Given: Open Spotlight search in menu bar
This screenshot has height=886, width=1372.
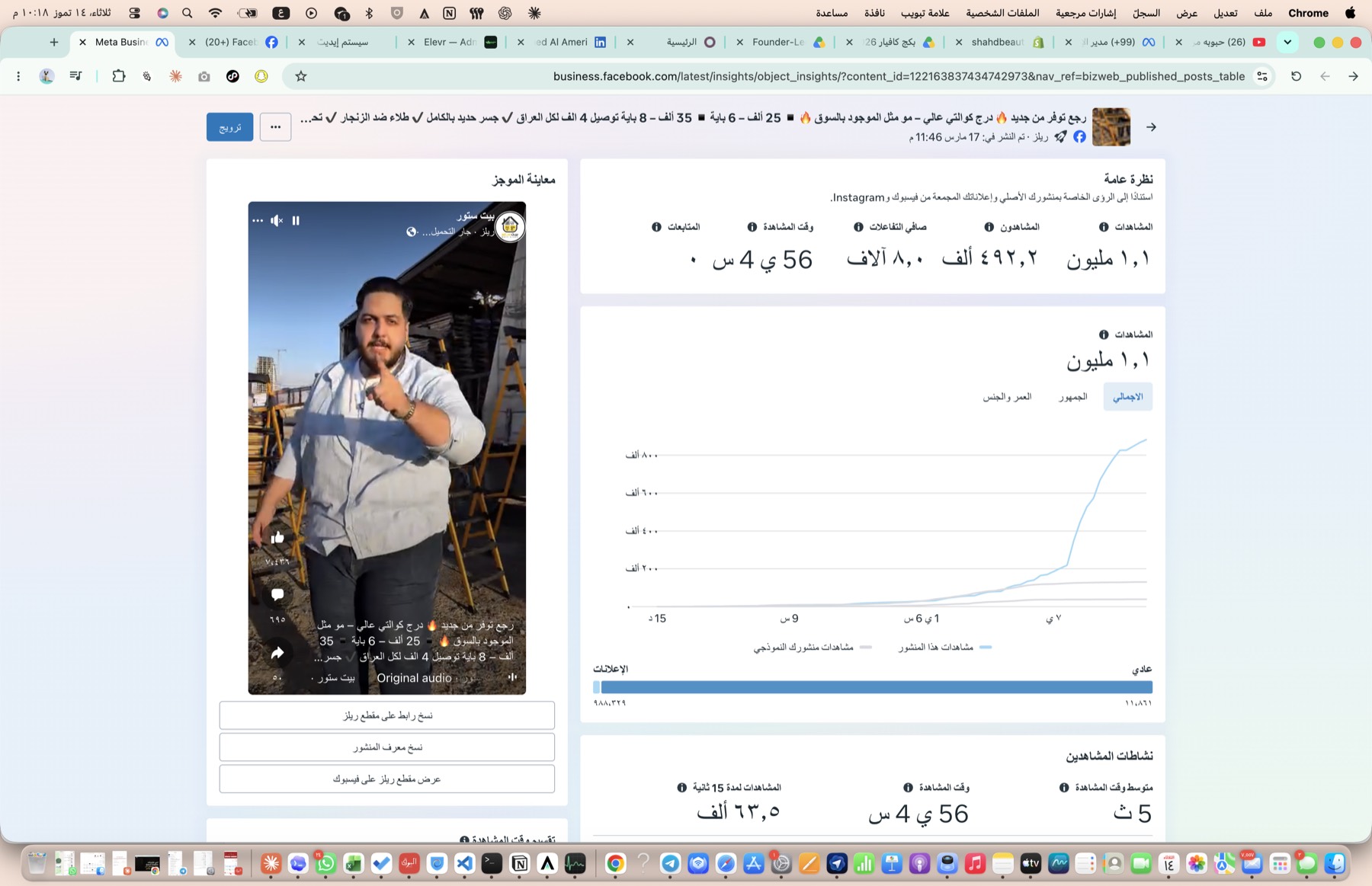Looking at the screenshot, I should [188, 13].
